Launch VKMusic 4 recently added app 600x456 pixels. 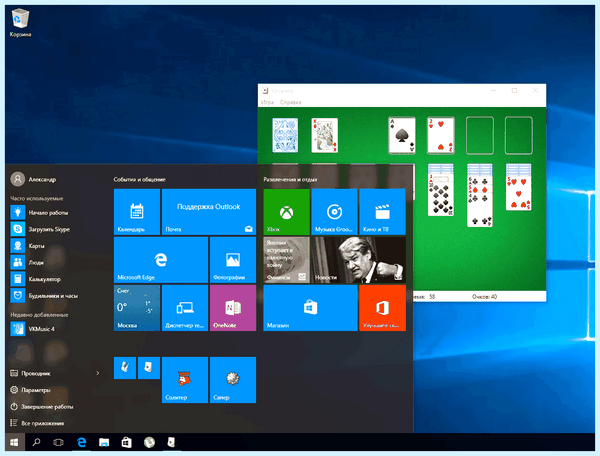[x=33, y=329]
